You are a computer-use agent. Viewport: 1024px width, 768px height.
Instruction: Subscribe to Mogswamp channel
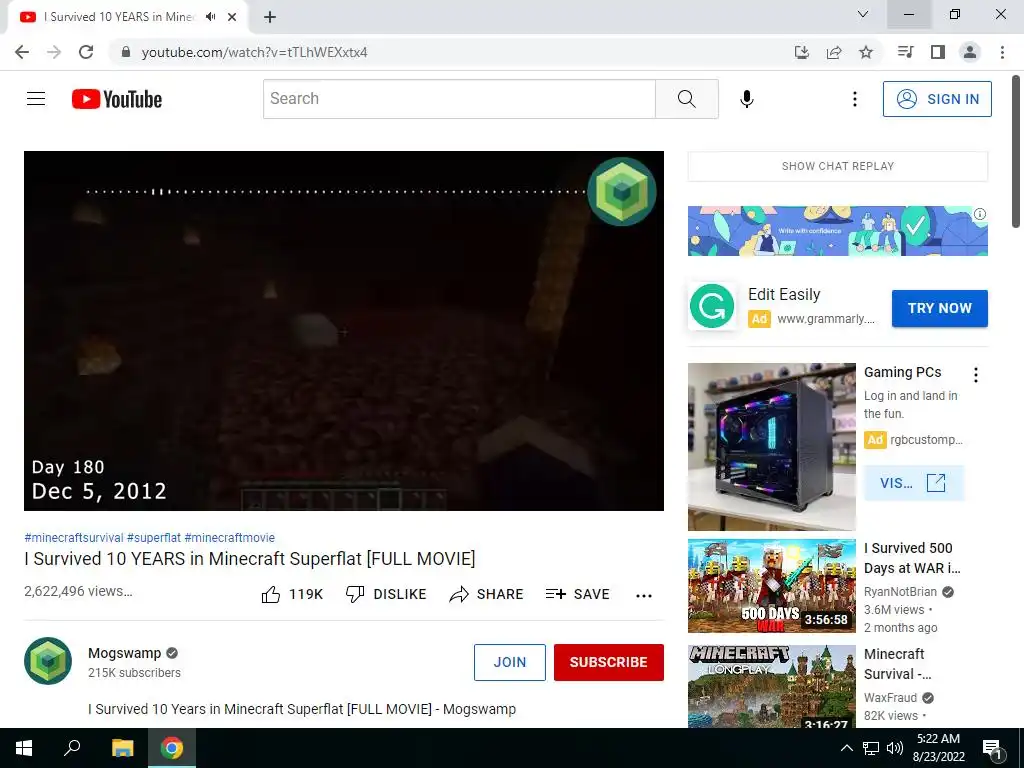click(609, 662)
